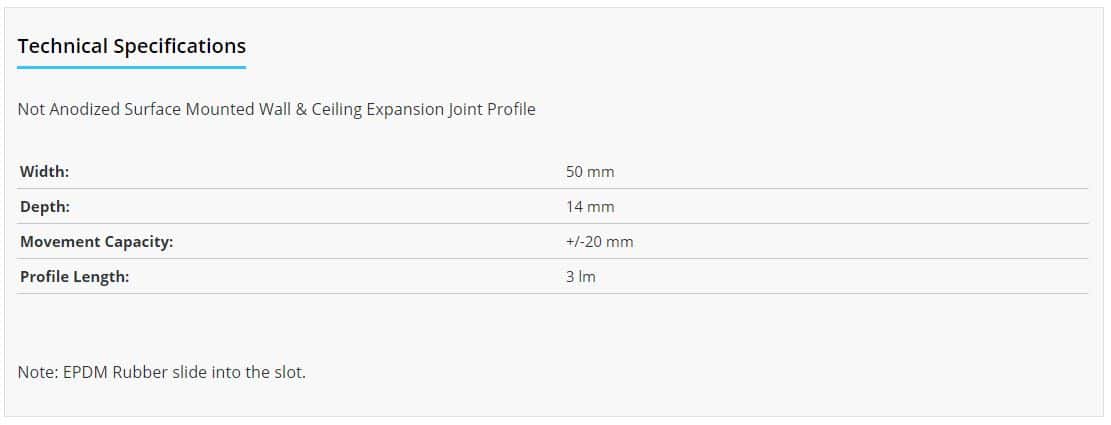The image size is (1111, 425).
Task: Click the 14 mm depth value
Action: [x=590, y=207]
